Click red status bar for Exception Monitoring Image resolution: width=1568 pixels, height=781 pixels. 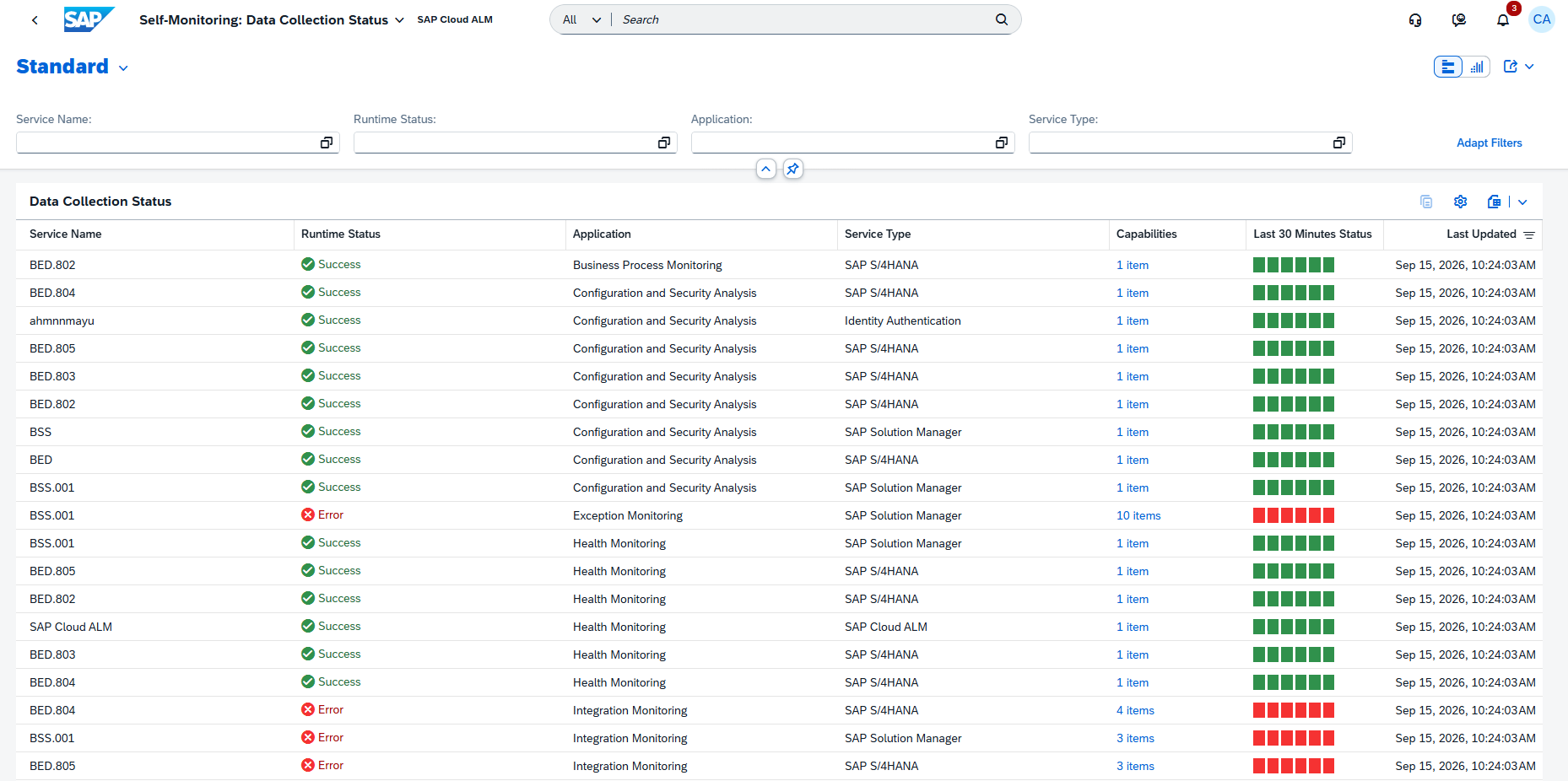[x=1294, y=515]
